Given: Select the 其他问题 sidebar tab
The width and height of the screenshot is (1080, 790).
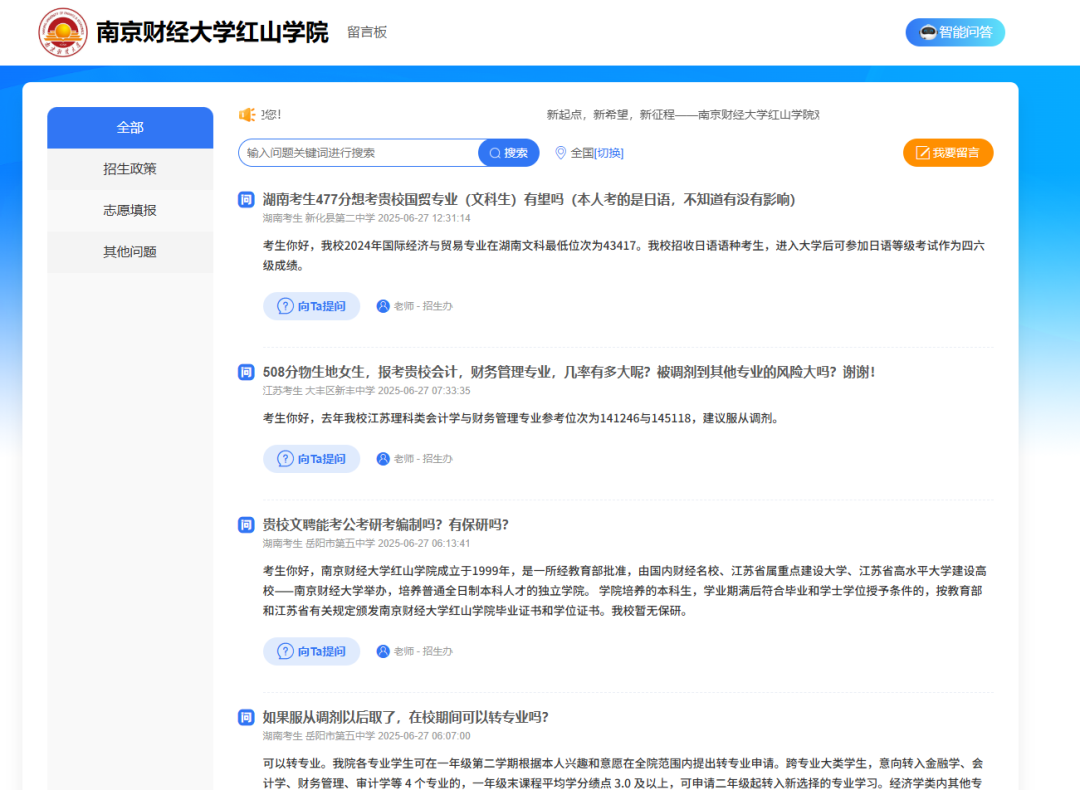Looking at the screenshot, I should tap(130, 252).
